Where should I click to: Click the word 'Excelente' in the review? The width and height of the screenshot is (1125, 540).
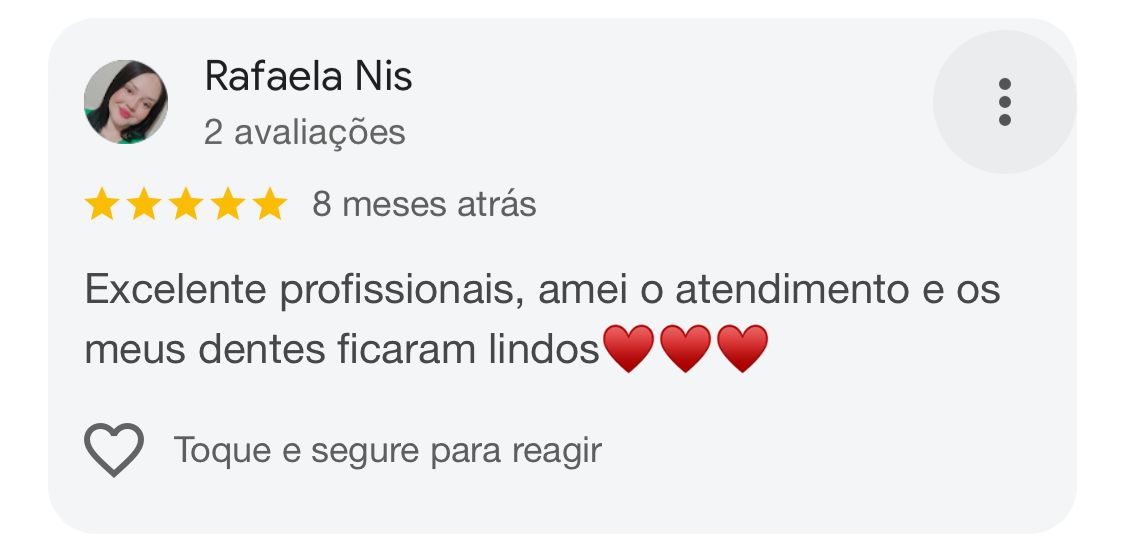click(176, 291)
